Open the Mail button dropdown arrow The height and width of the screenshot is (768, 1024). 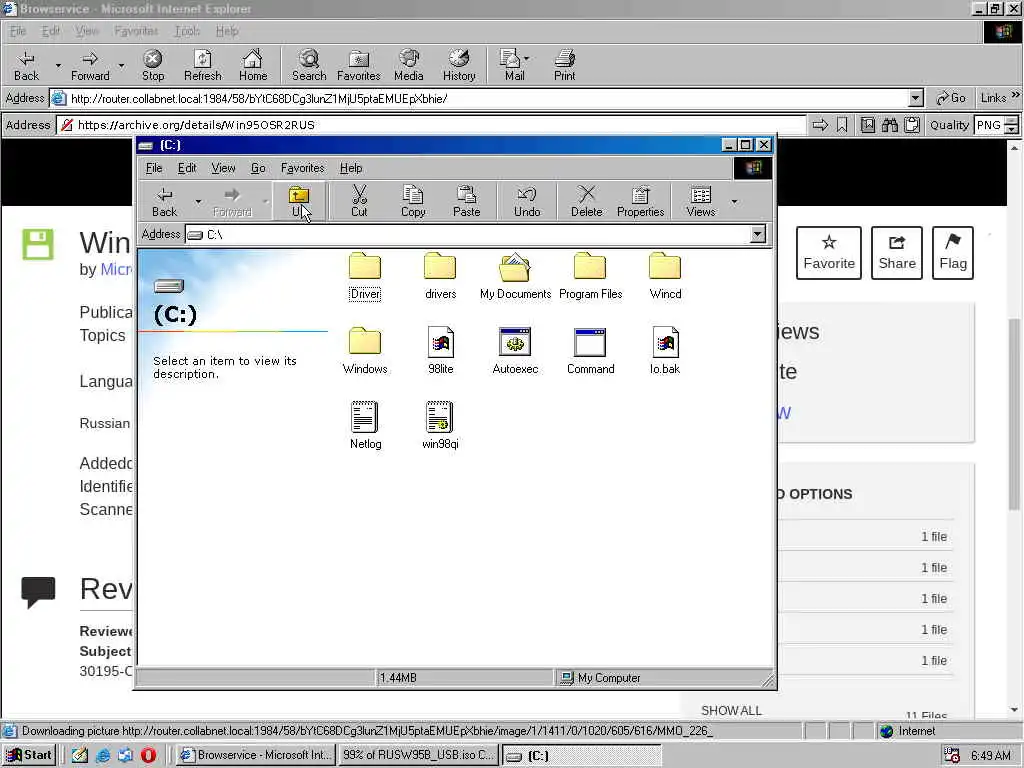tap(526, 58)
